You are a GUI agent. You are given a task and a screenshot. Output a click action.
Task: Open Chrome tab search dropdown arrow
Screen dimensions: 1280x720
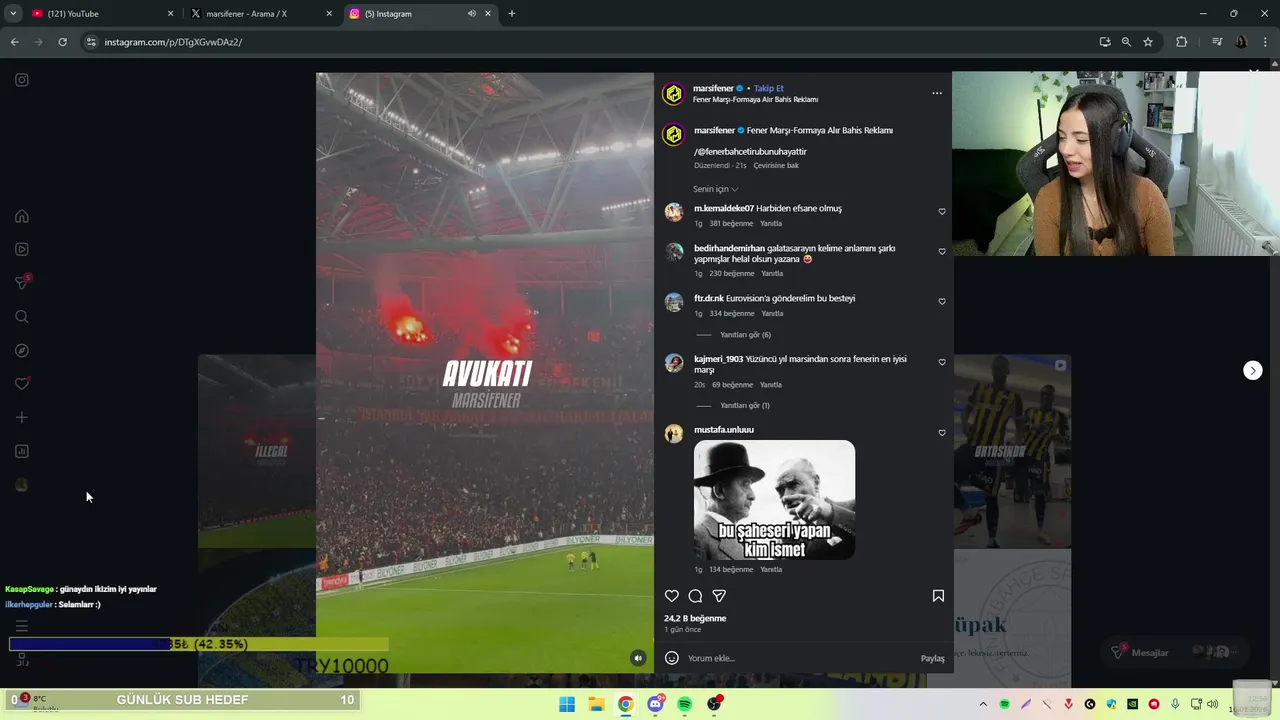13,14
